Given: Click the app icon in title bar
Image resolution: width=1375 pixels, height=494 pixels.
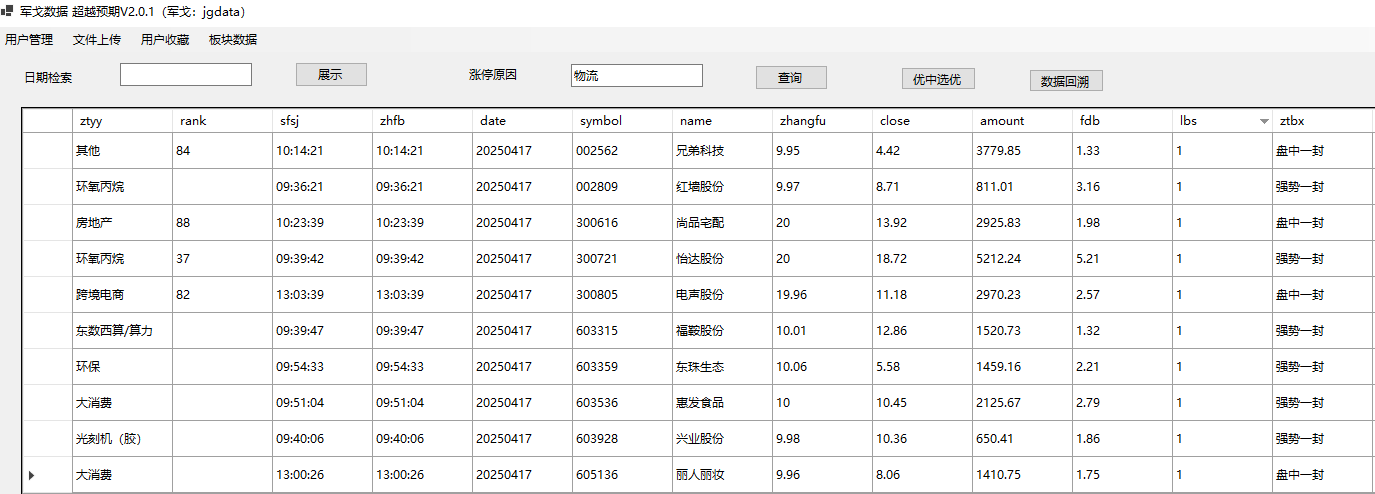Looking at the screenshot, I should pyautogui.click(x=7, y=11).
